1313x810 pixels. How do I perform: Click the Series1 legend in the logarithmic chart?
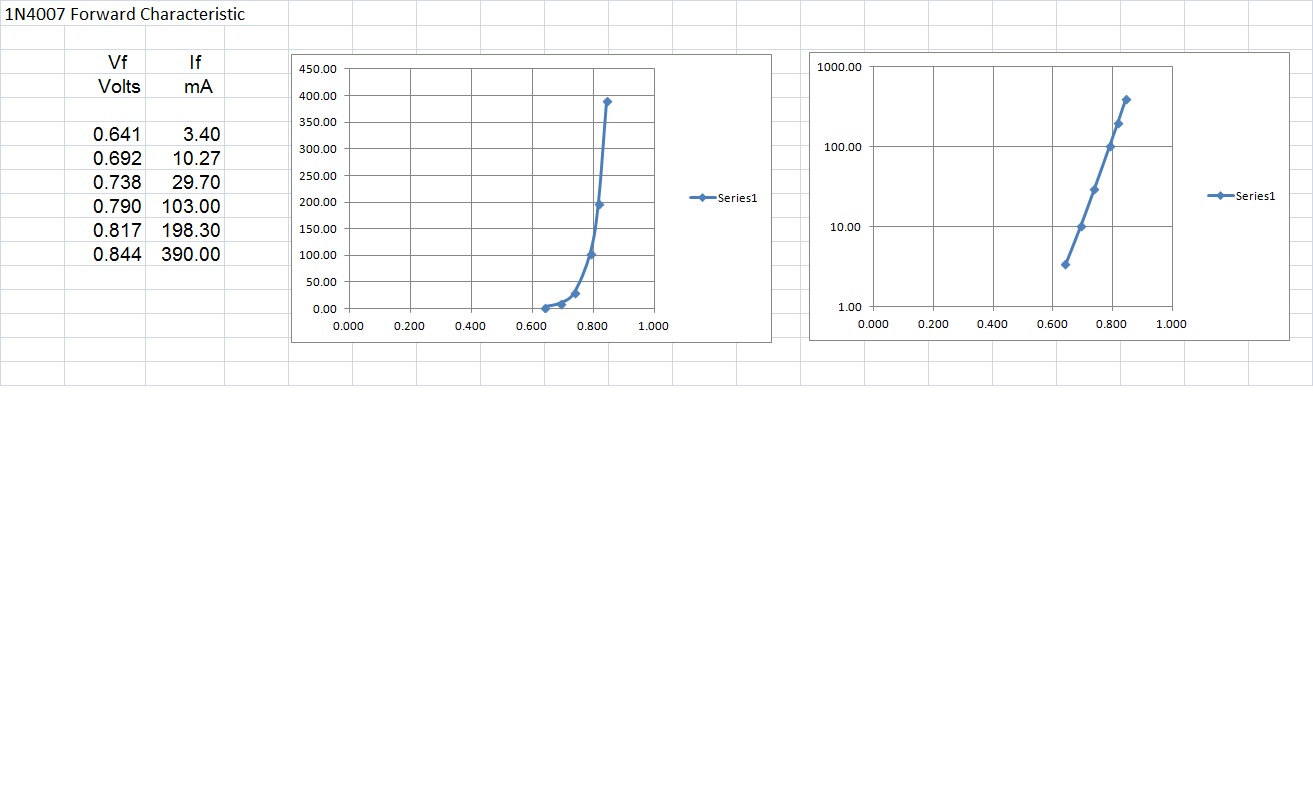point(1242,196)
